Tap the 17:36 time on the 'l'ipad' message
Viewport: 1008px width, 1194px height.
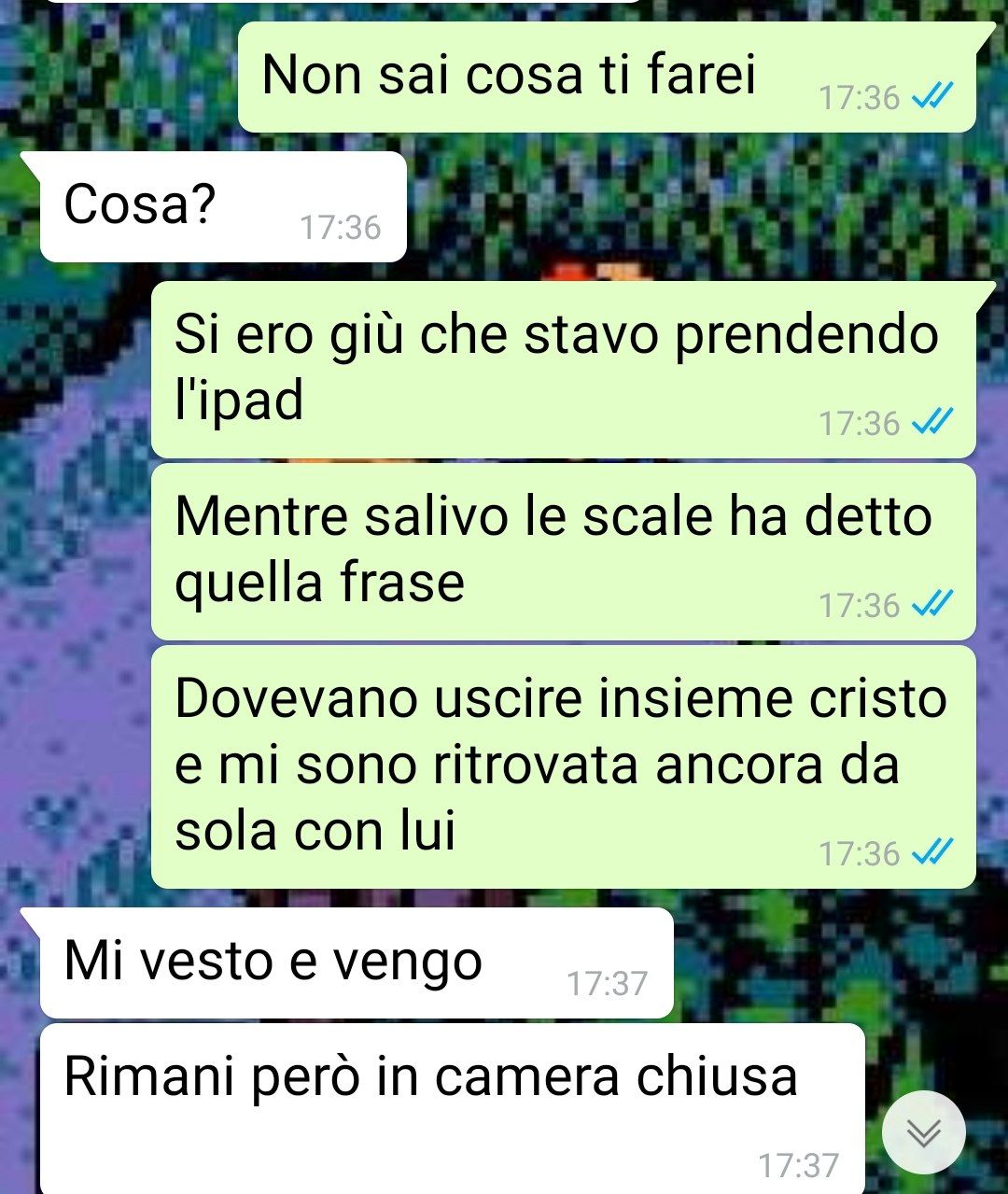point(859,424)
